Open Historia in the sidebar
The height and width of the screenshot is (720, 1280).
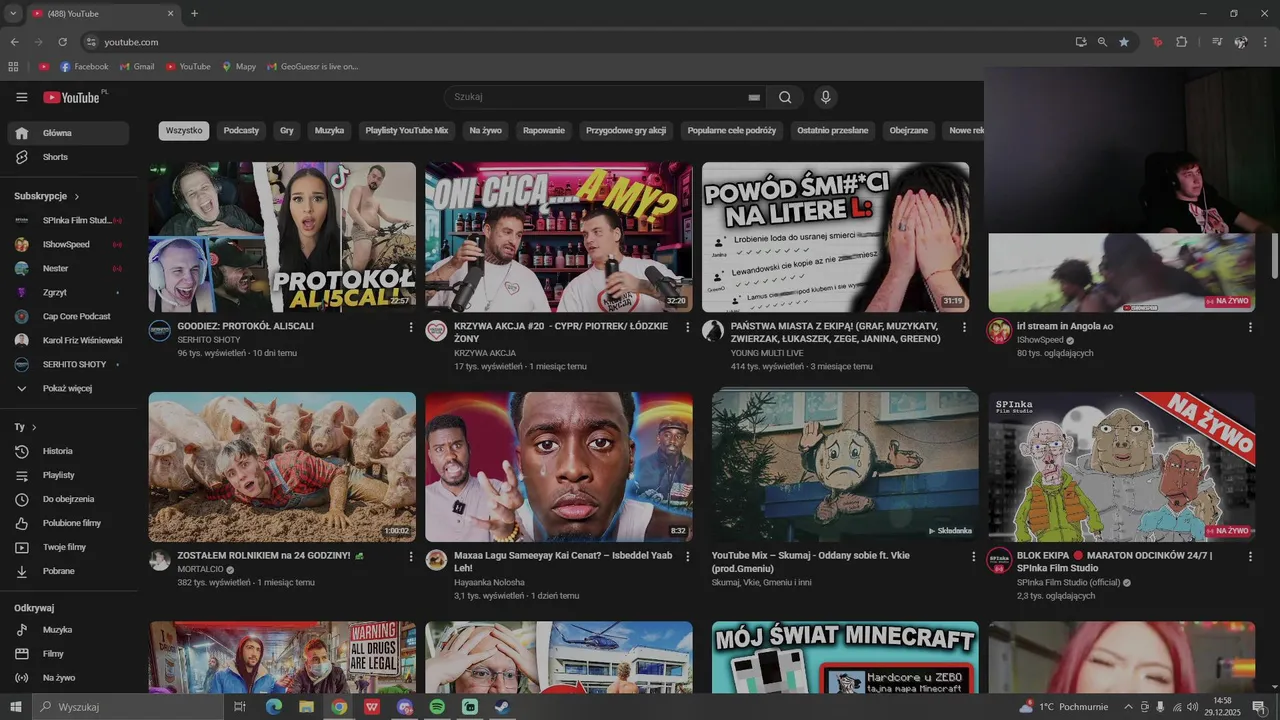pyautogui.click(x=68, y=451)
